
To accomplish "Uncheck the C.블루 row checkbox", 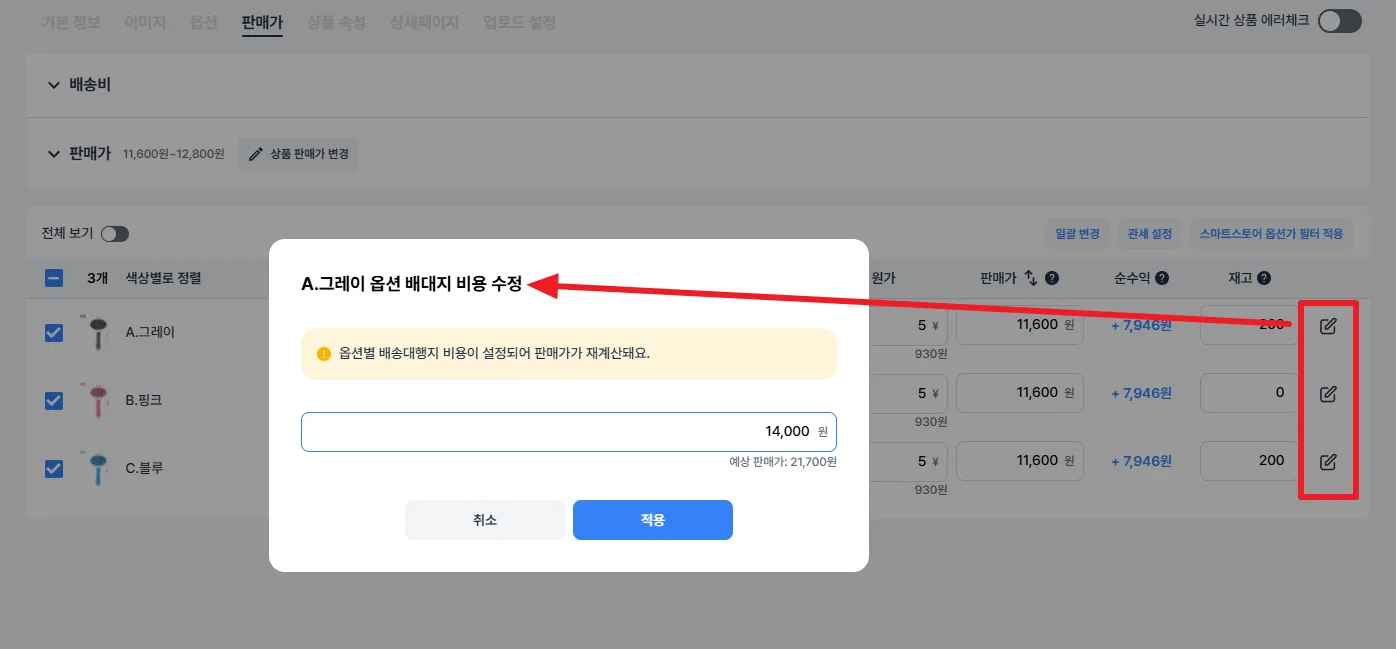I will 54,468.
